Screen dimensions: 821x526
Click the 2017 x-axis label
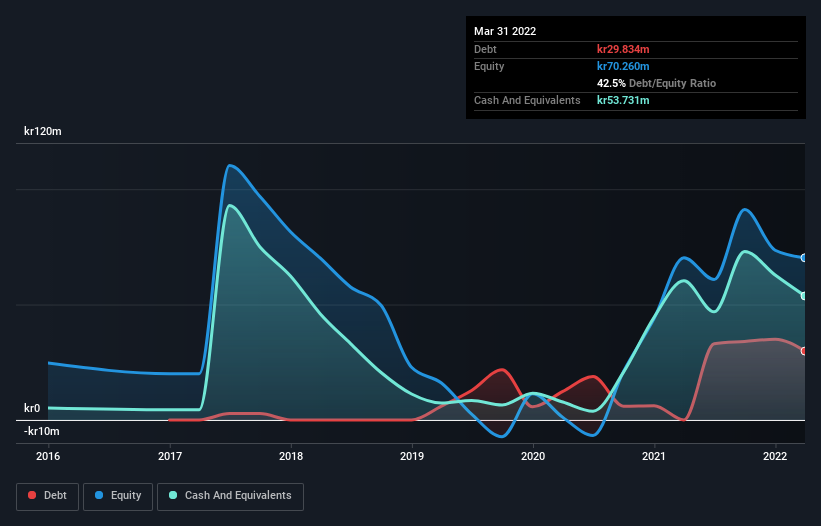(x=170, y=456)
